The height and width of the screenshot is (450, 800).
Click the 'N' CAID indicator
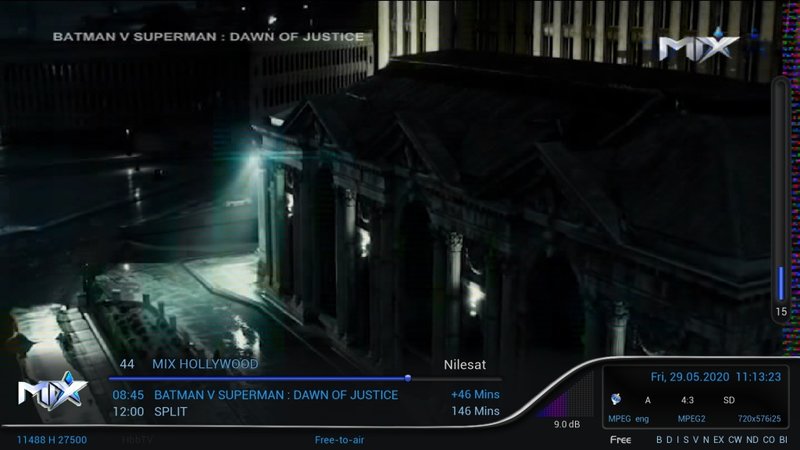tap(706, 440)
